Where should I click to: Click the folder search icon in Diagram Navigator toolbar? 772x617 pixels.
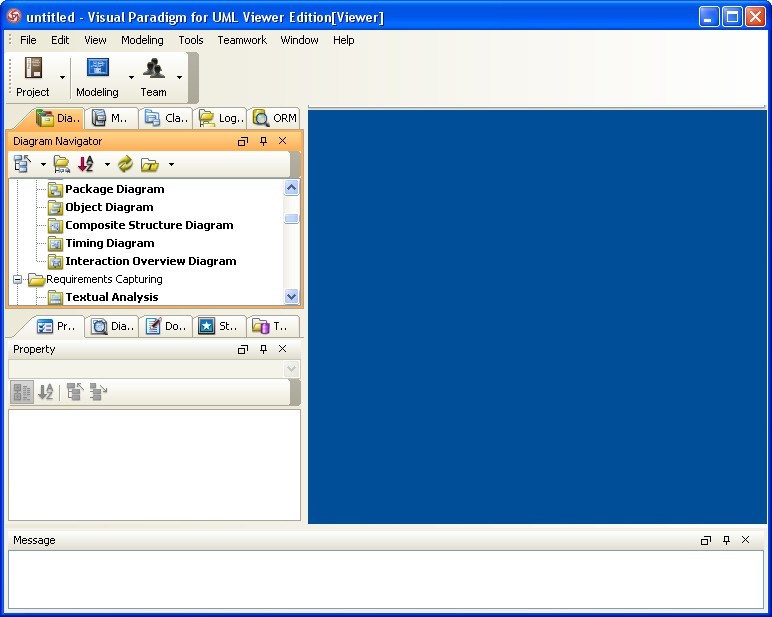point(62,163)
